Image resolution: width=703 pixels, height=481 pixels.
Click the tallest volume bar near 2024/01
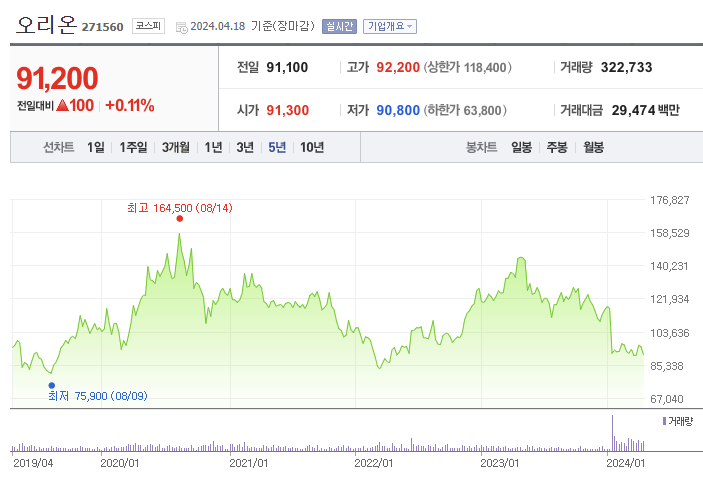tap(612, 433)
